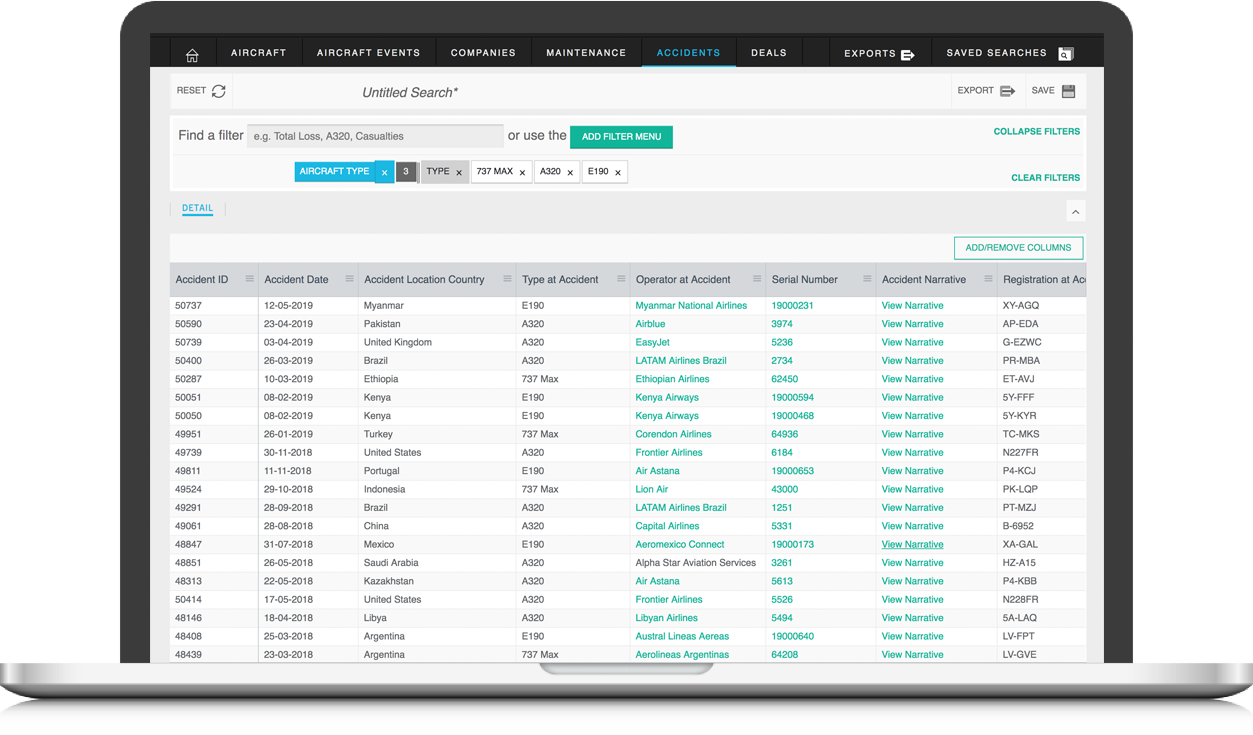View Narrative for accident 50737
Screen dimensions: 1253x735
click(x=912, y=306)
